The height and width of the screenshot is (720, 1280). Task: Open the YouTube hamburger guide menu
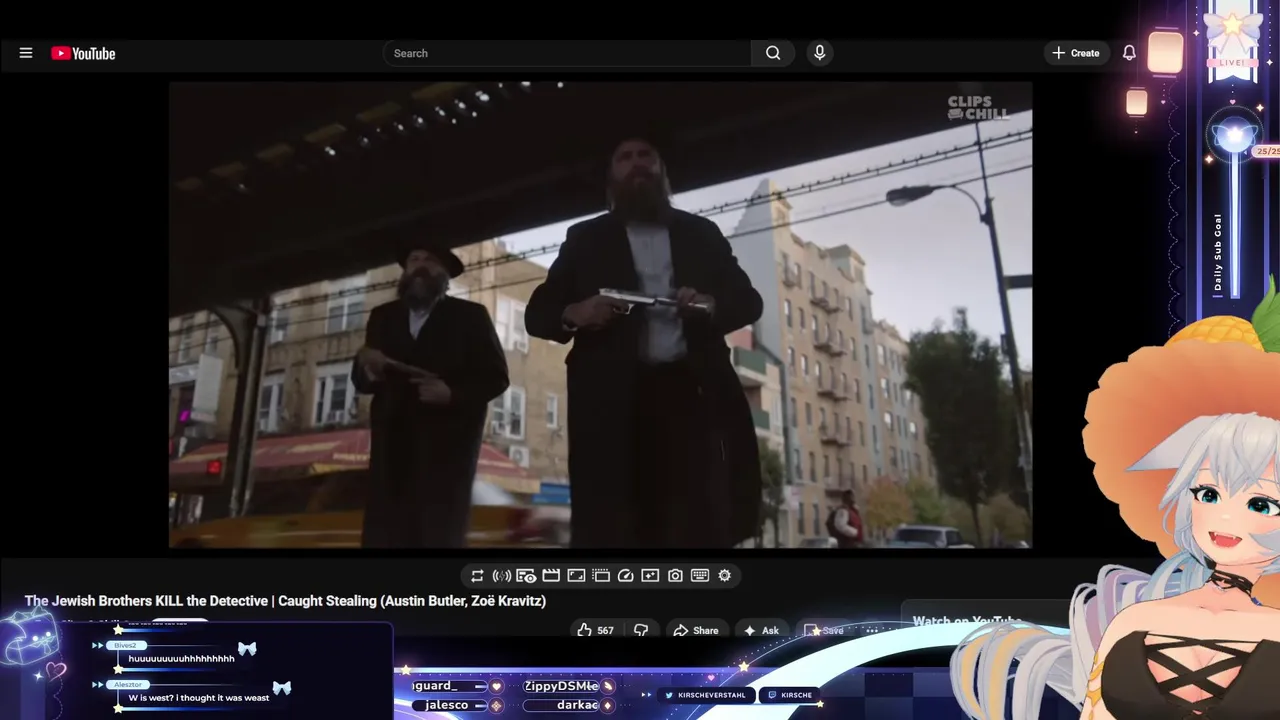pos(26,53)
